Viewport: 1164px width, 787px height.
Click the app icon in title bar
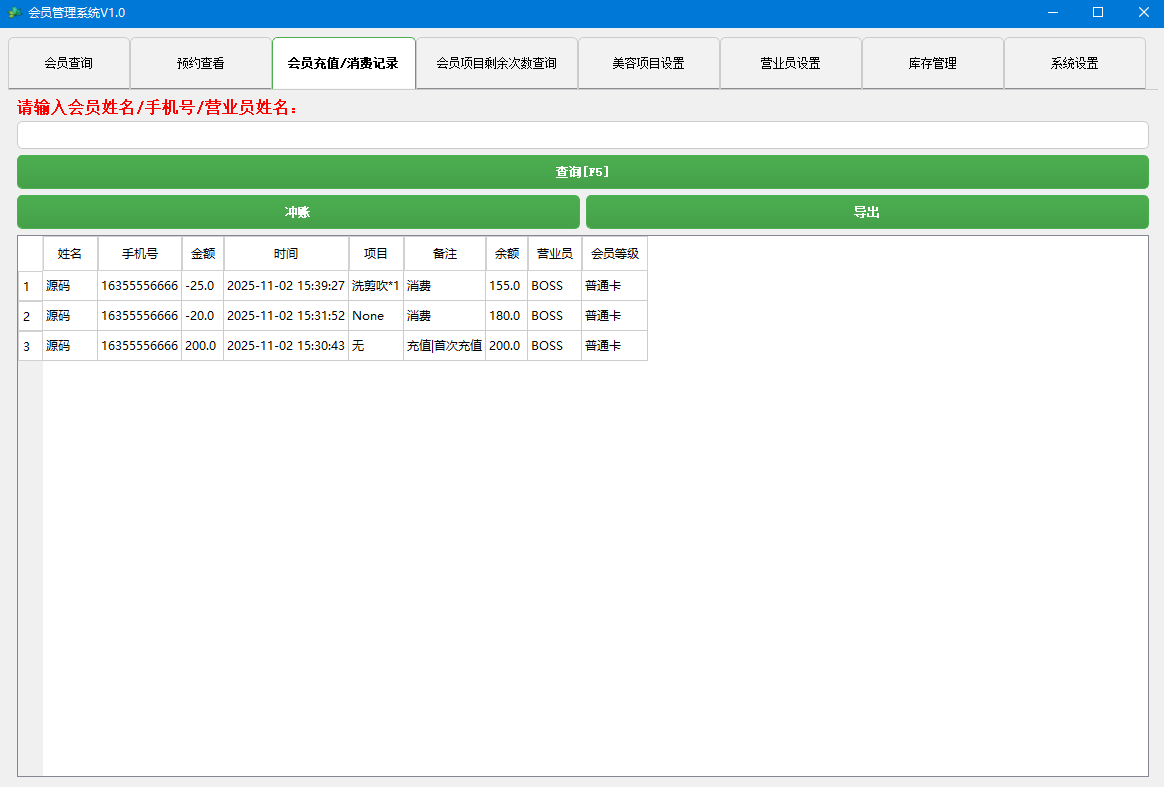[15, 12]
